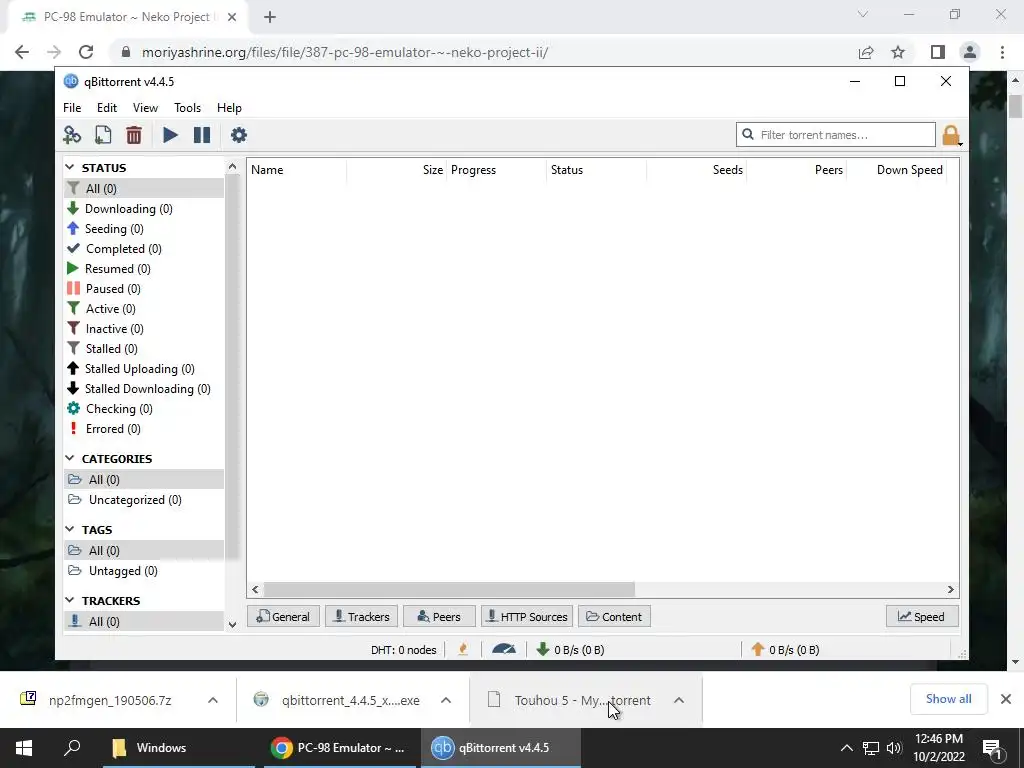Switch to the General tab
This screenshot has width=1024, height=768.
(x=283, y=616)
